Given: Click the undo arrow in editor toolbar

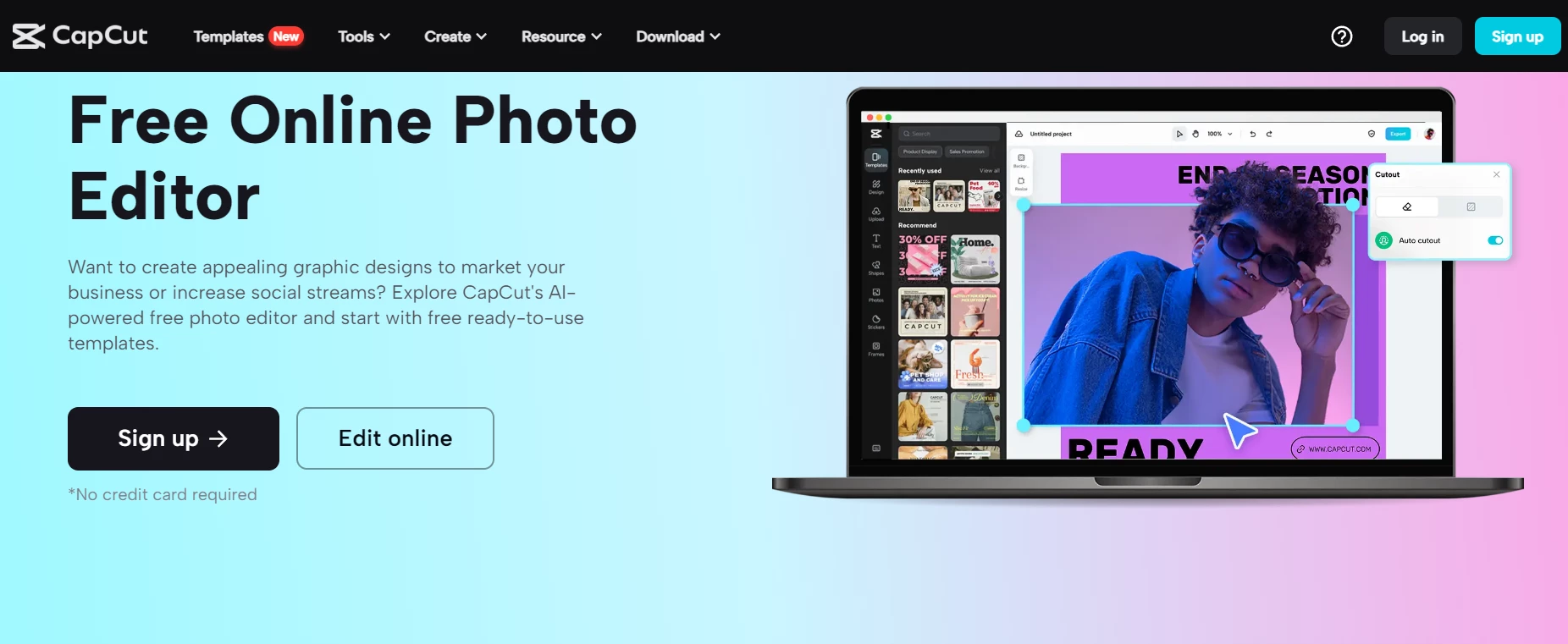Looking at the screenshot, I should point(1253,134).
